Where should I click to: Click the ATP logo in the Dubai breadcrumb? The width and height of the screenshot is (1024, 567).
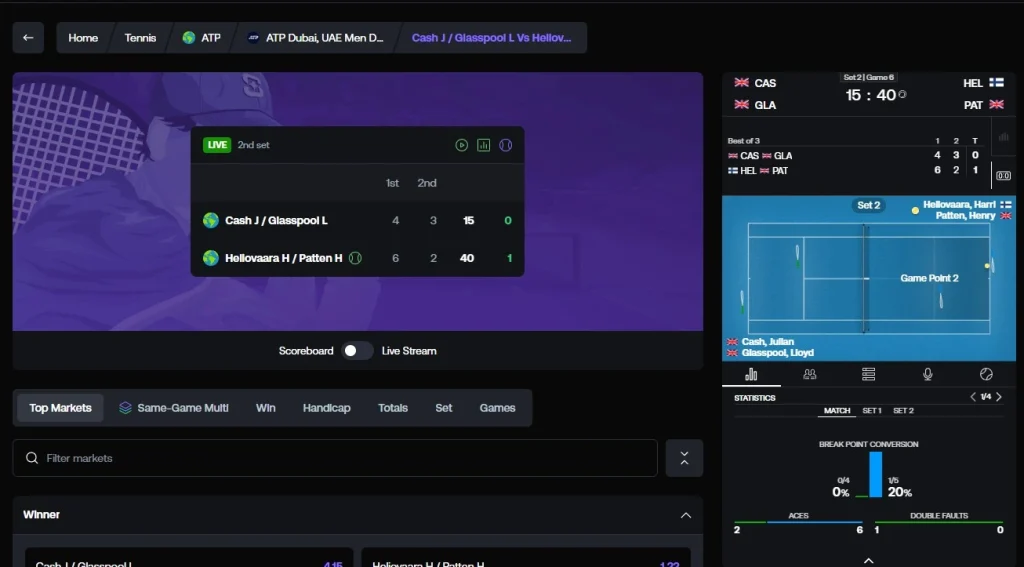coord(253,38)
